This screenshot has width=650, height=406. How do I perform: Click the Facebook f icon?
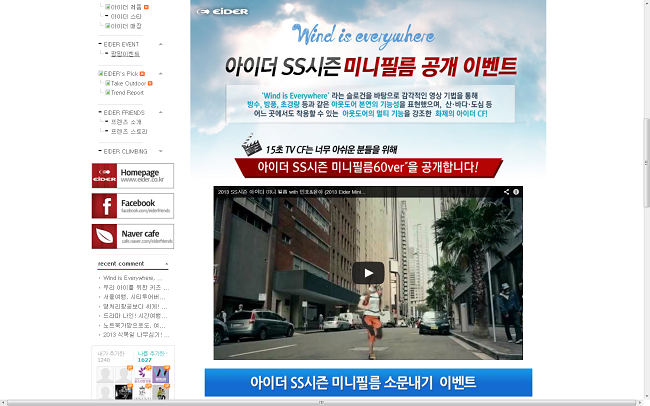(104, 206)
